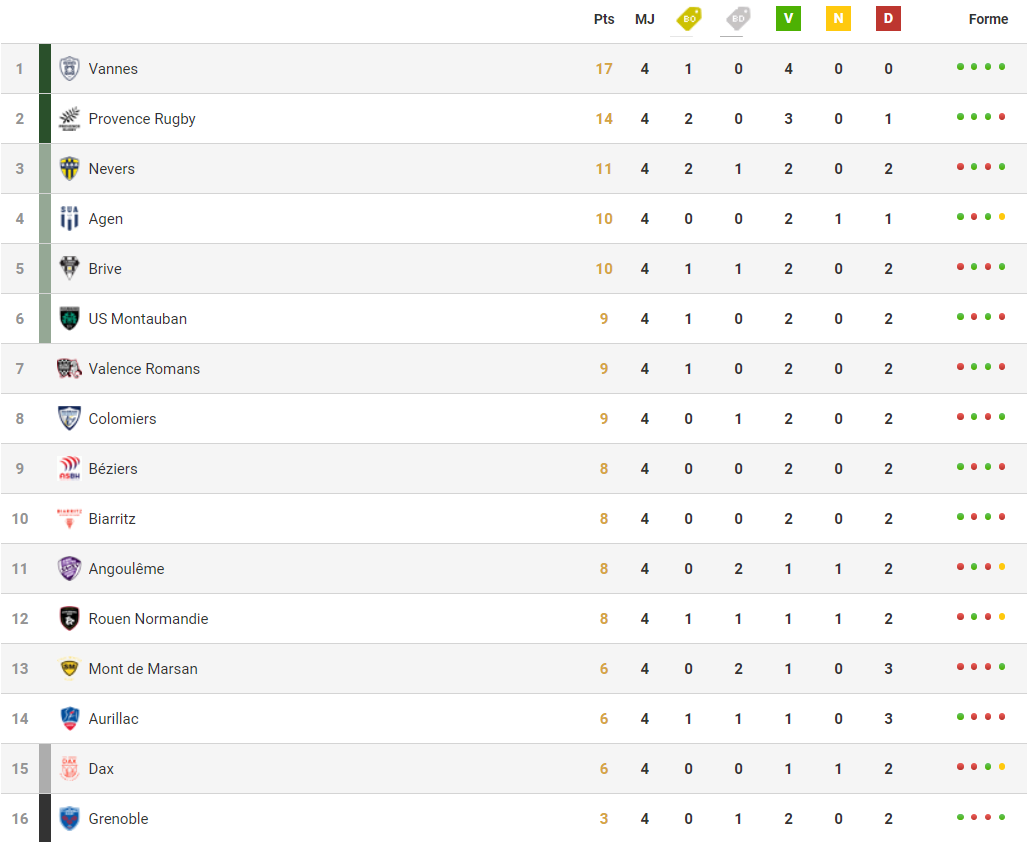Select the Mont de Marsan team name
The height and width of the screenshot is (842, 1027).
click(x=143, y=668)
